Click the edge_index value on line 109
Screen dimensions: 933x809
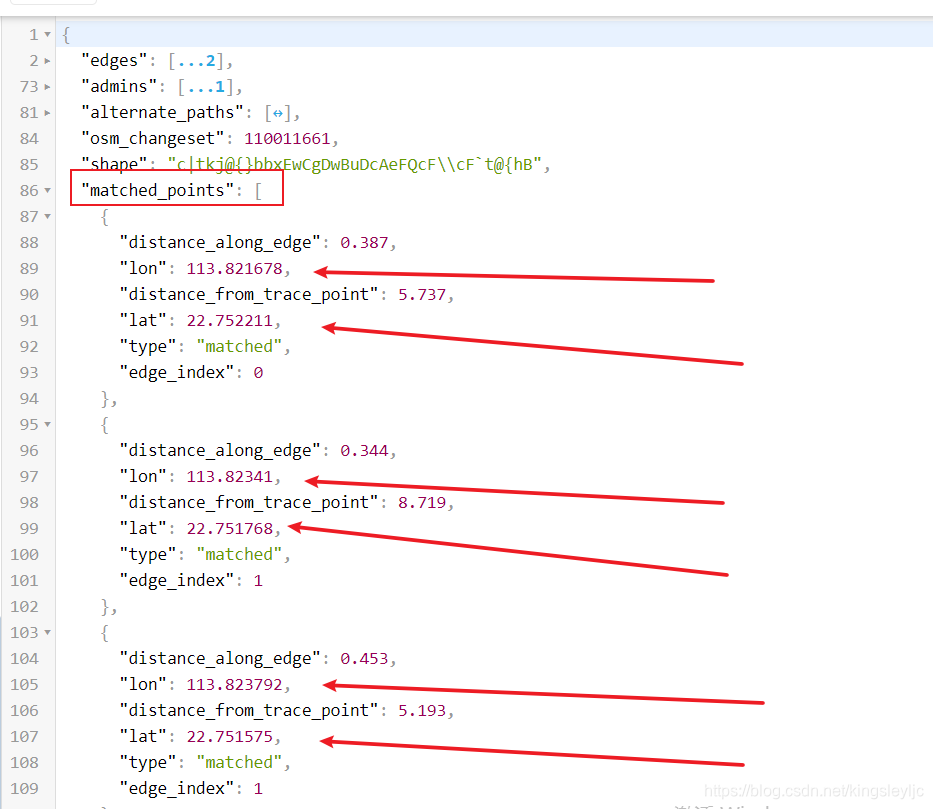(258, 789)
